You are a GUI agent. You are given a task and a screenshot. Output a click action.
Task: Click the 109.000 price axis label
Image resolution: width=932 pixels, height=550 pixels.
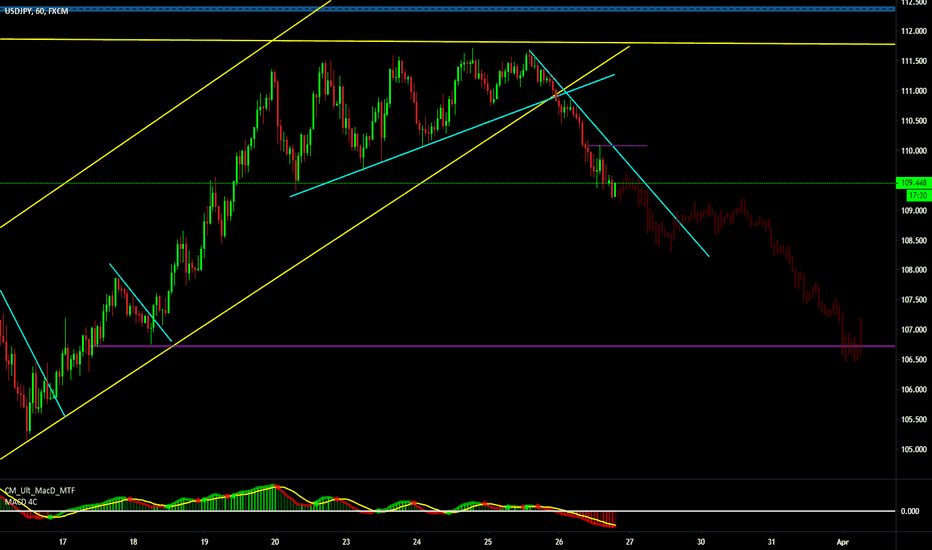pyautogui.click(x=914, y=210)
